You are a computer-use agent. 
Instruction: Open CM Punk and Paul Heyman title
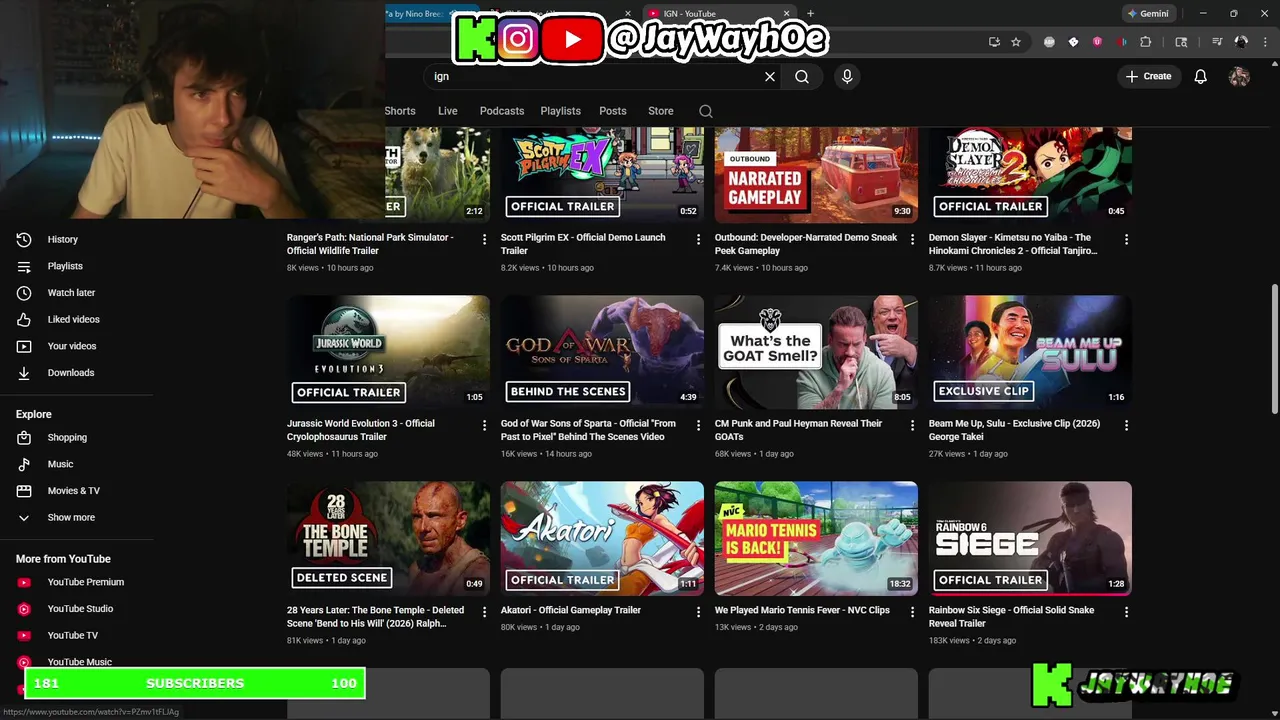click(798, 430)
